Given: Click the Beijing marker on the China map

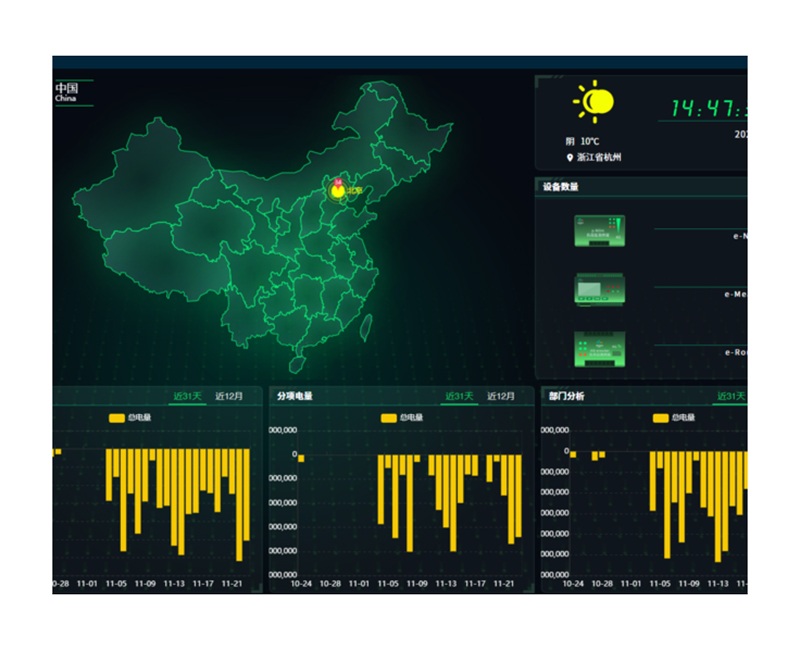Looking at the screenshot, I should pyautogui.click(x=338, y=189).
